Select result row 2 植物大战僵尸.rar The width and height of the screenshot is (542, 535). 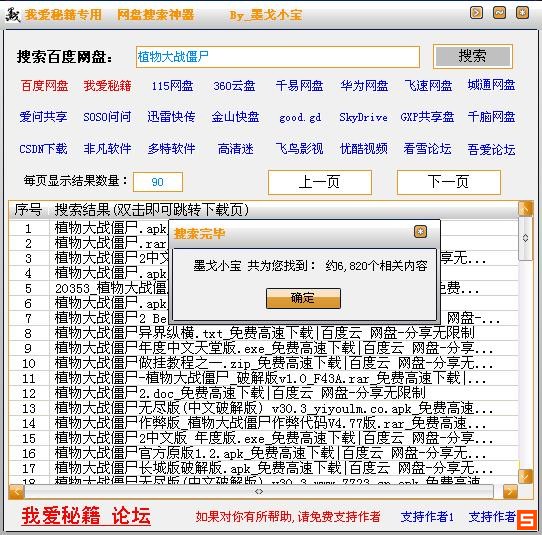89,243
